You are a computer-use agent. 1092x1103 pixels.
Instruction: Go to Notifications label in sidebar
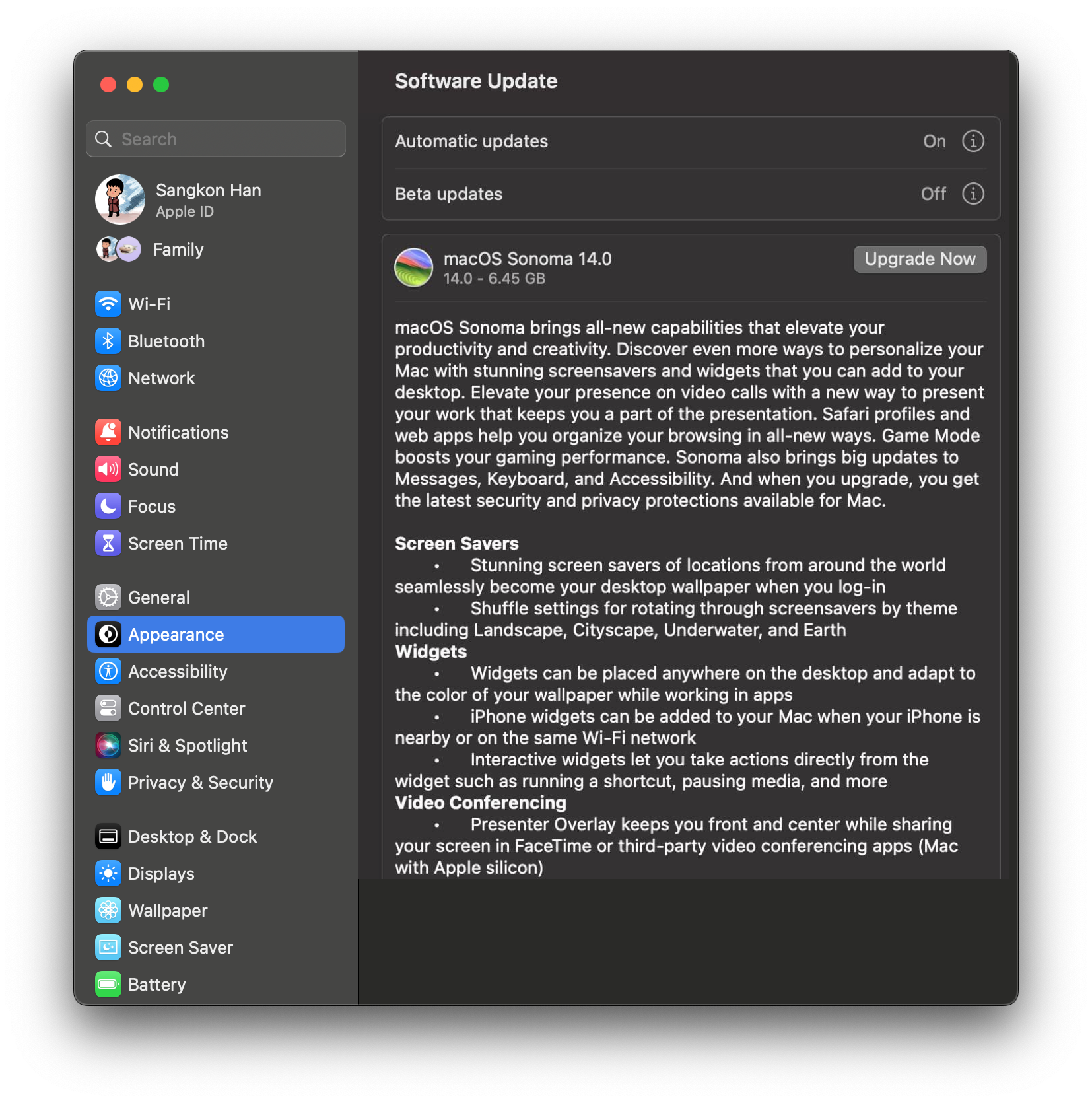pyautogui.click(x=178, y=432)
